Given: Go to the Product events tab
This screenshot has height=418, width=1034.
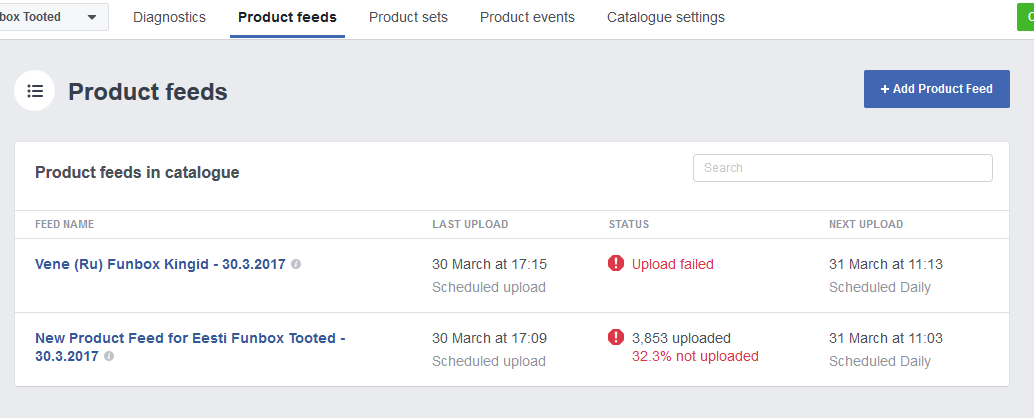Looking at the screenshot, I should coord(527,18).
